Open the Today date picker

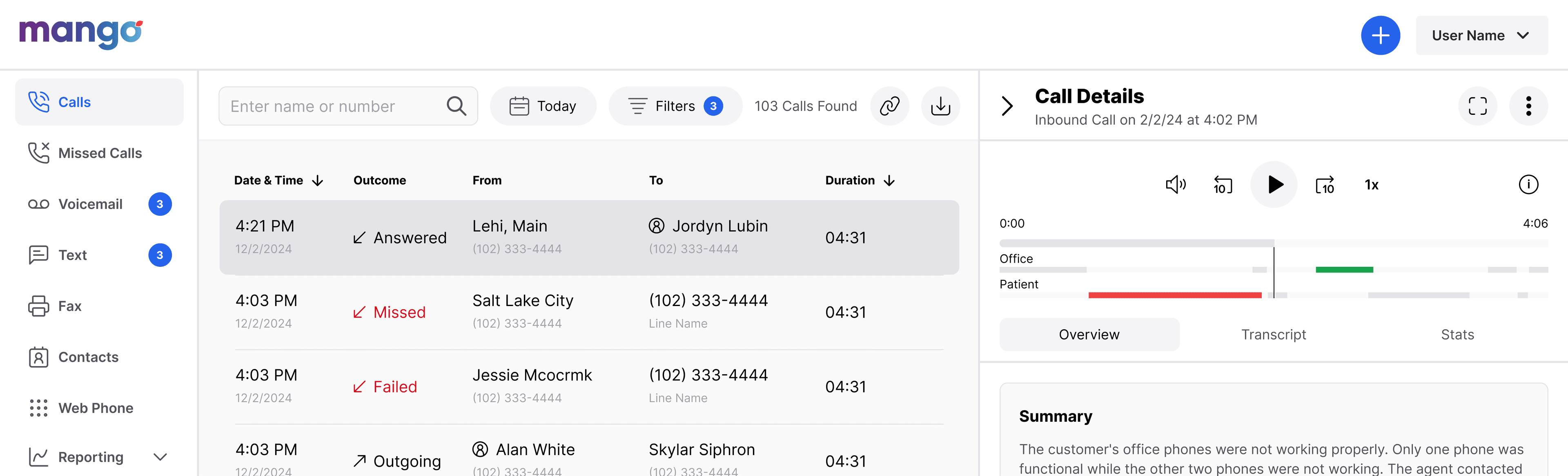tap(542, 106)
